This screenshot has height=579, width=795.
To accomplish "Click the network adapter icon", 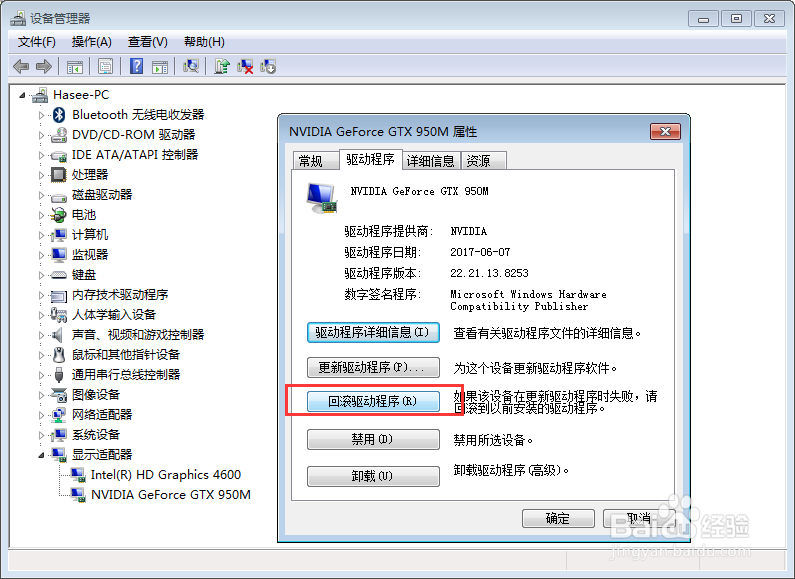I will pos(59,415).
